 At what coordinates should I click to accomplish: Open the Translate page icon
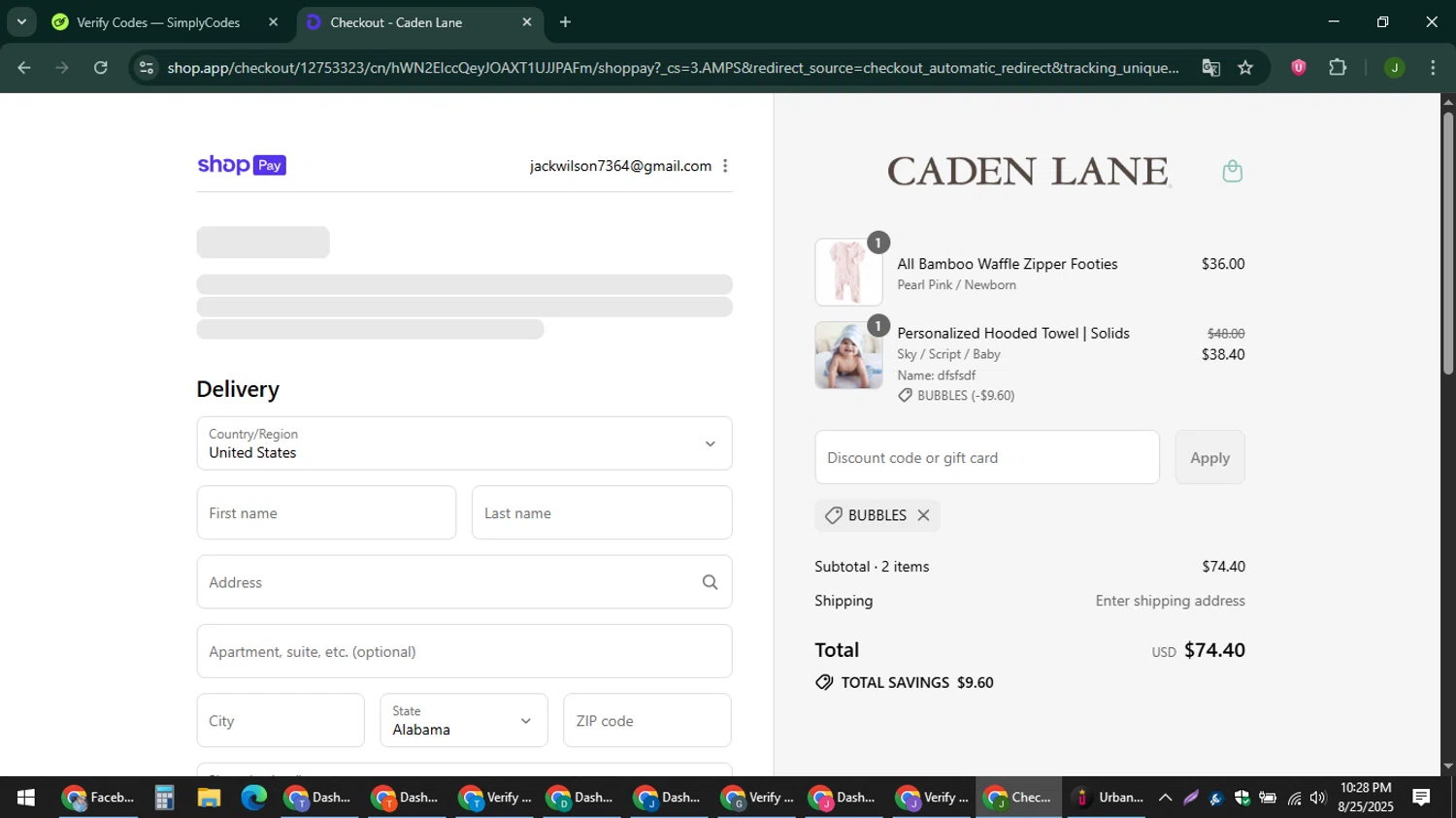coord(1210,68)
